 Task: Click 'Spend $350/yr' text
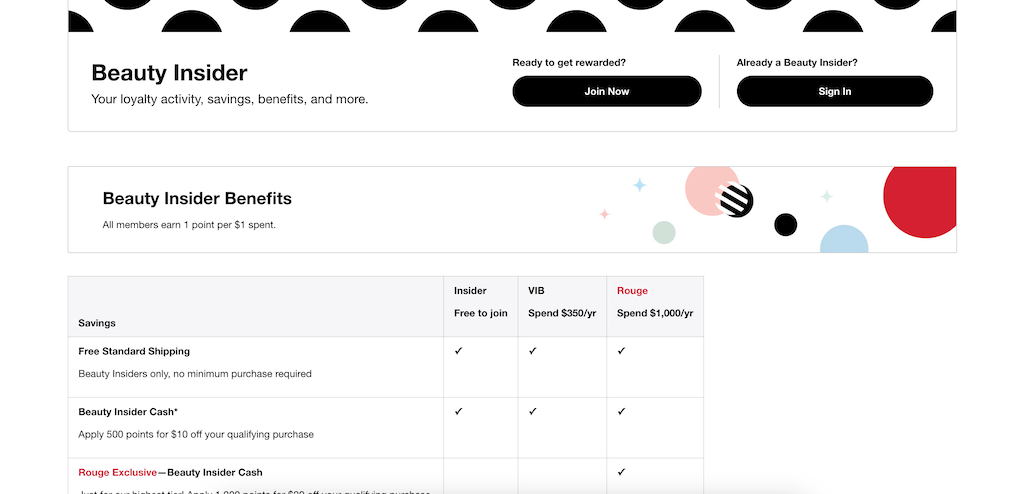pos(562,313)
